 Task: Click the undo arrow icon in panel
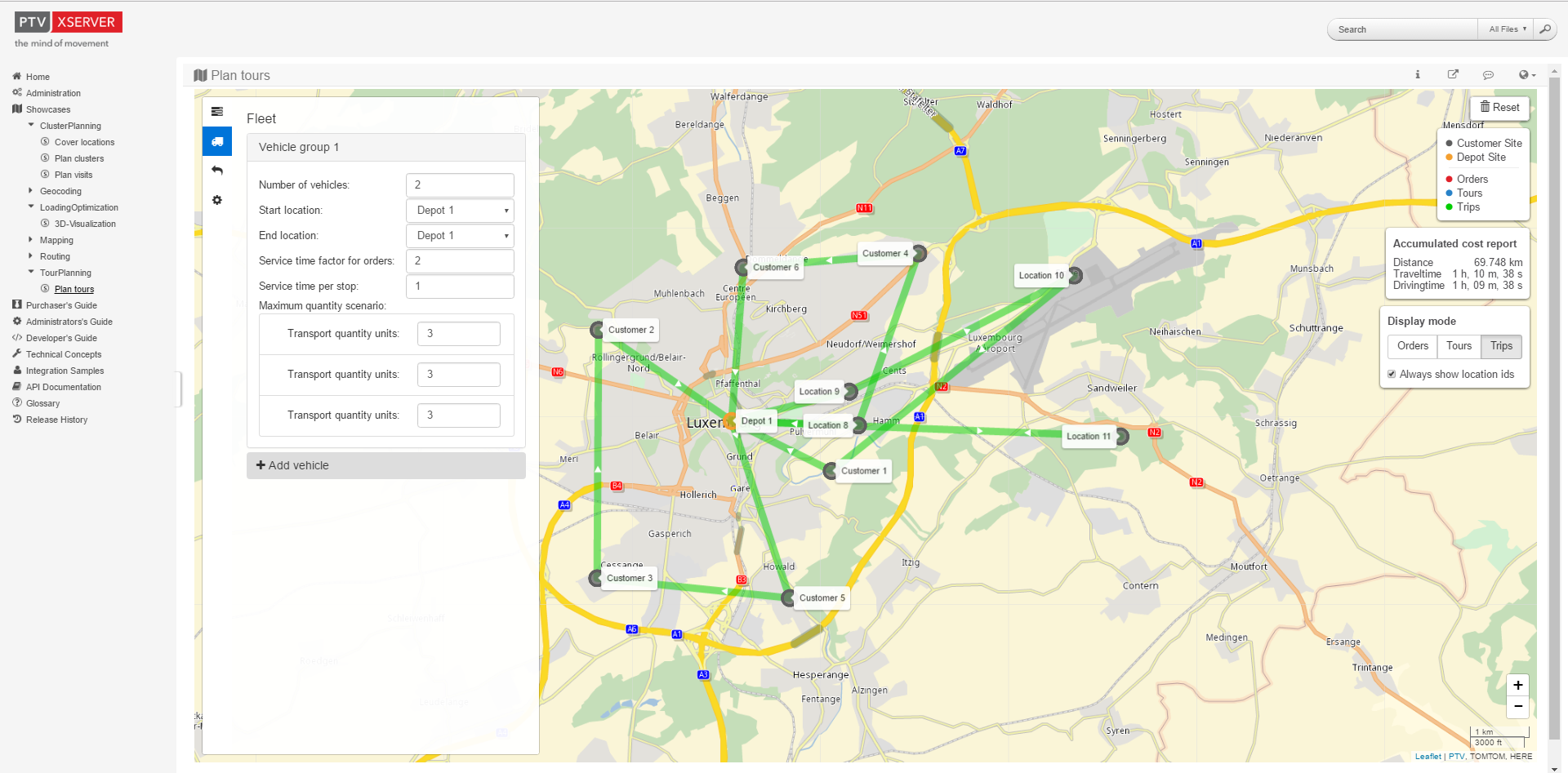[217, 171]
